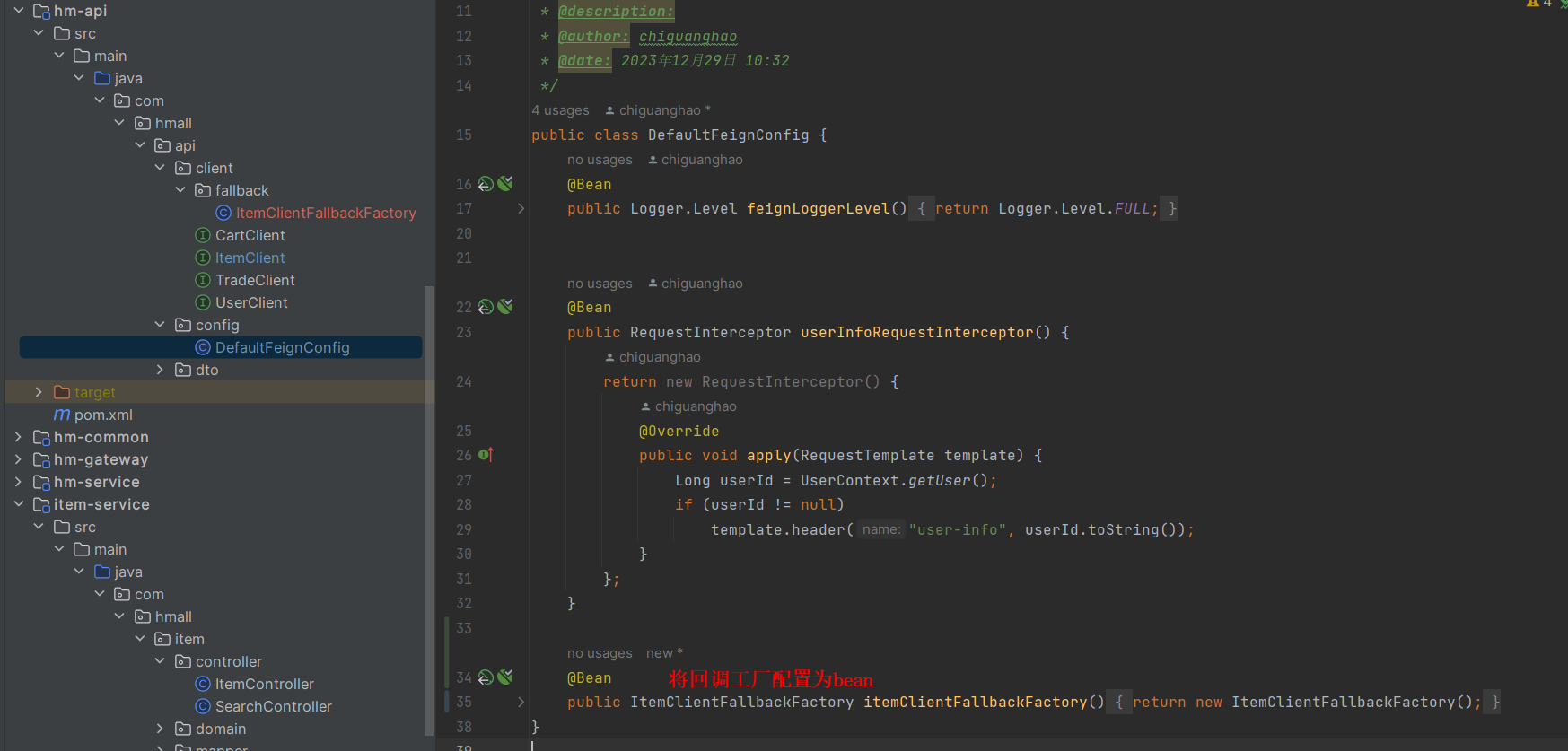
Task: Expand the hm-gateway module
Action: [x=19, y=459]
